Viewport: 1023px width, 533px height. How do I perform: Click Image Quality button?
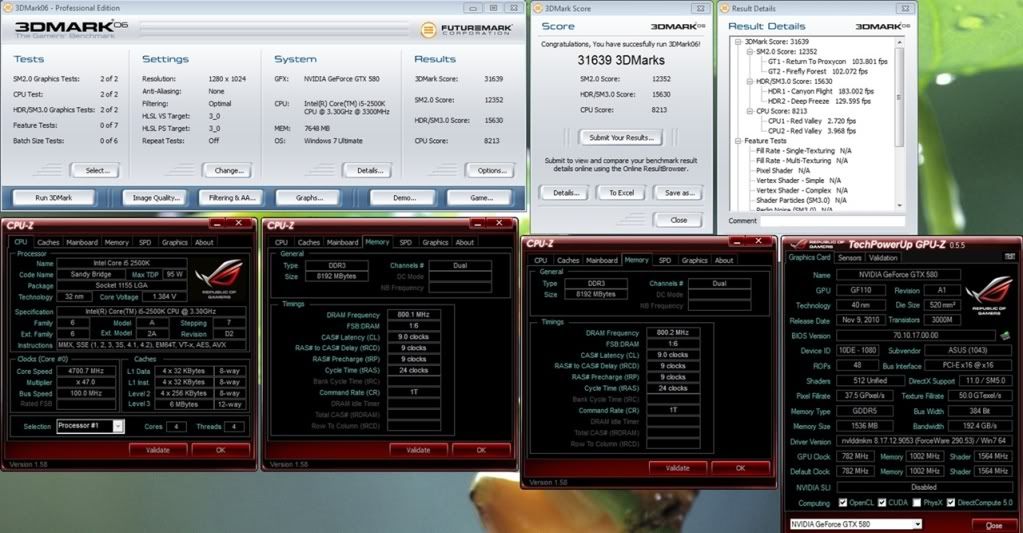[155, 198]
